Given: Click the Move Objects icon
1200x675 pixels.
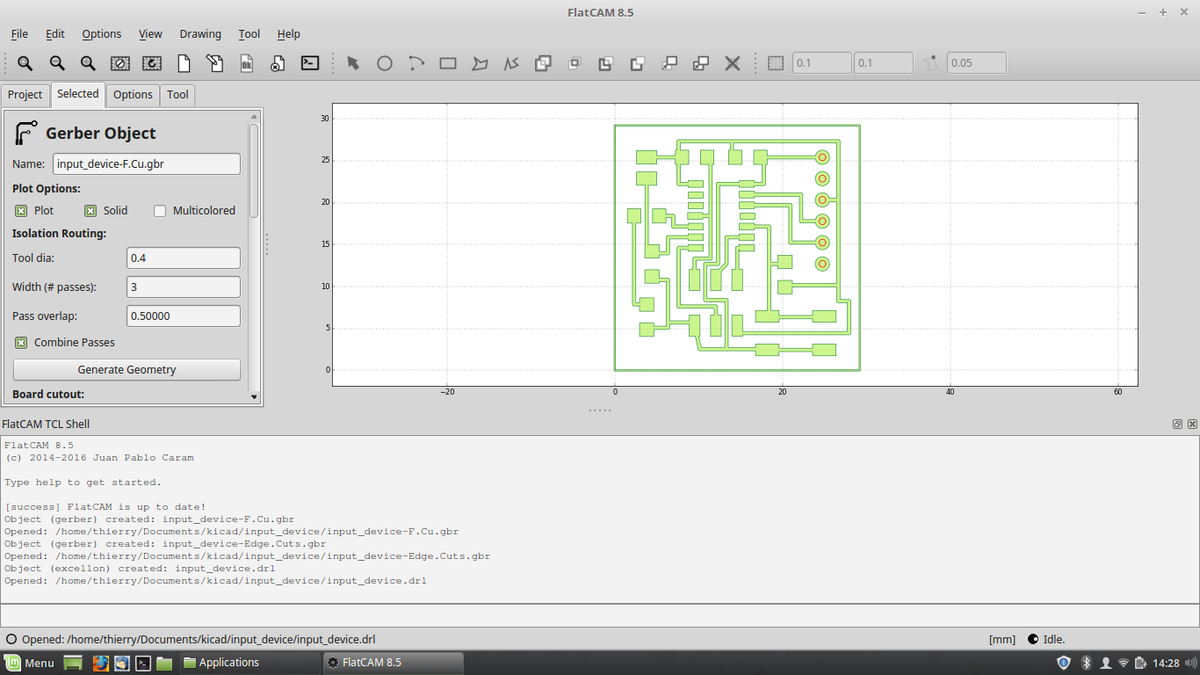Looking at the screenshot, I should (x=669, y=63).
